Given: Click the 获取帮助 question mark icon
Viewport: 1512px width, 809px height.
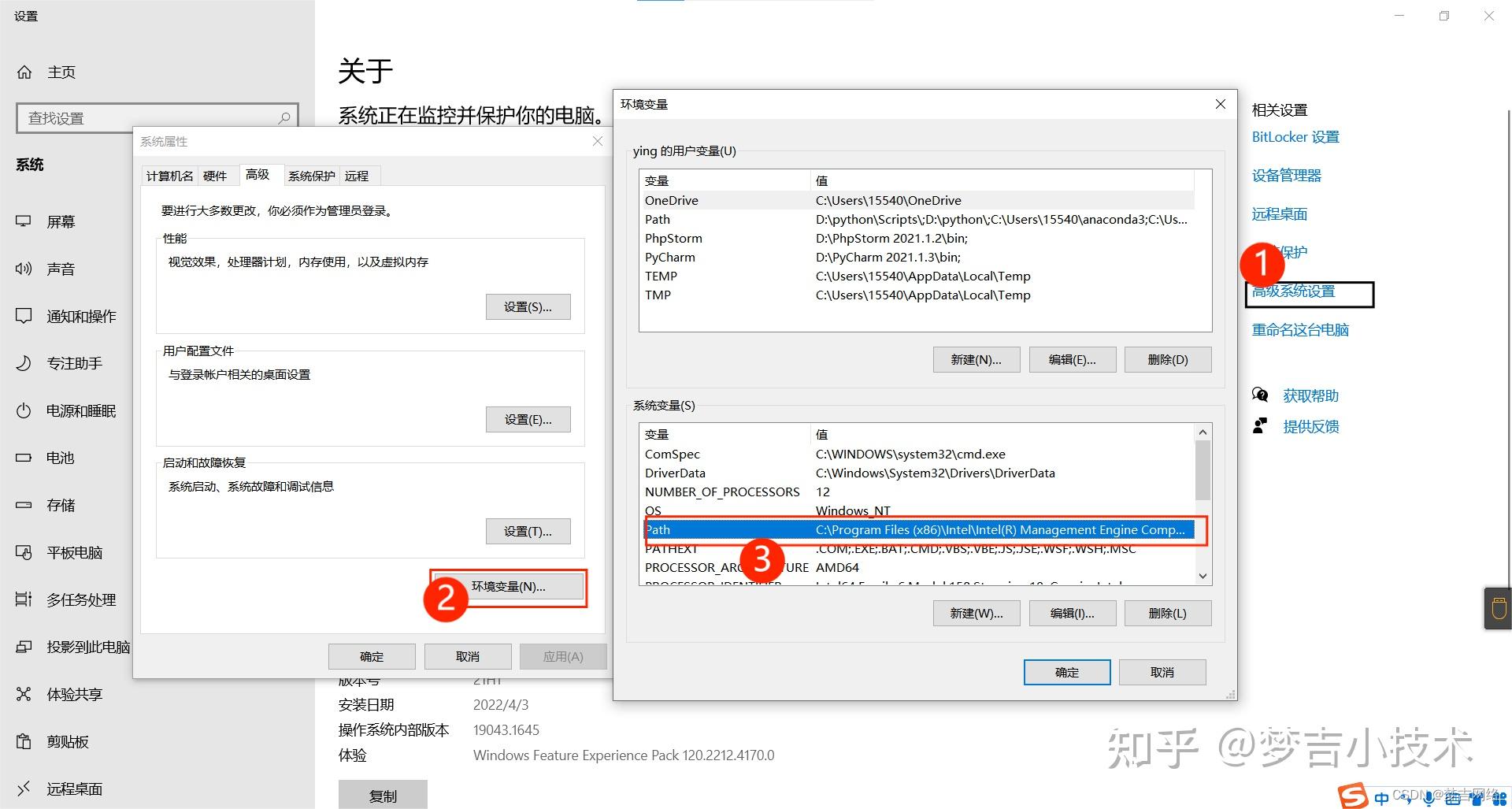Looking at the screenshot, I should pos(1260,395).
